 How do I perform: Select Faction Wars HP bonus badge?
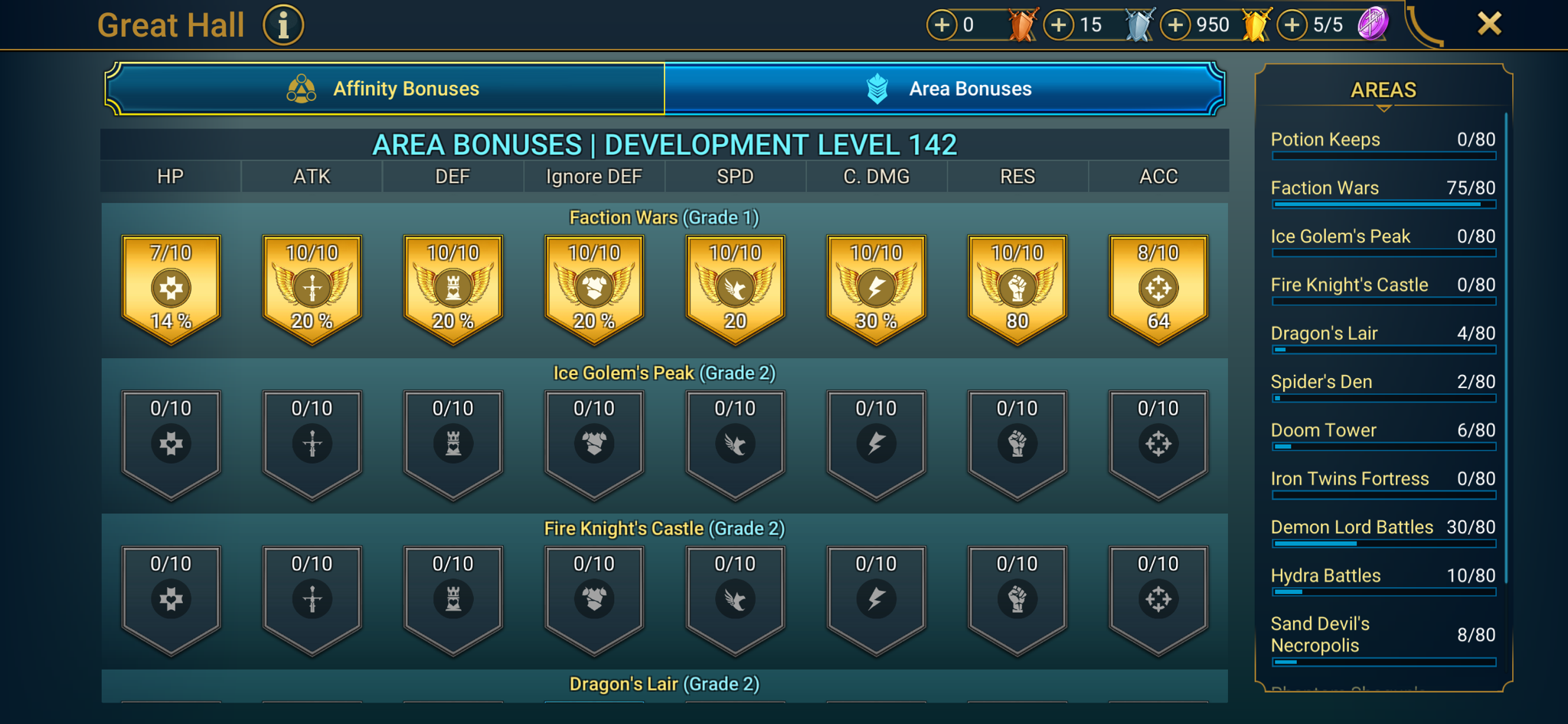click(x=171, y=289)
